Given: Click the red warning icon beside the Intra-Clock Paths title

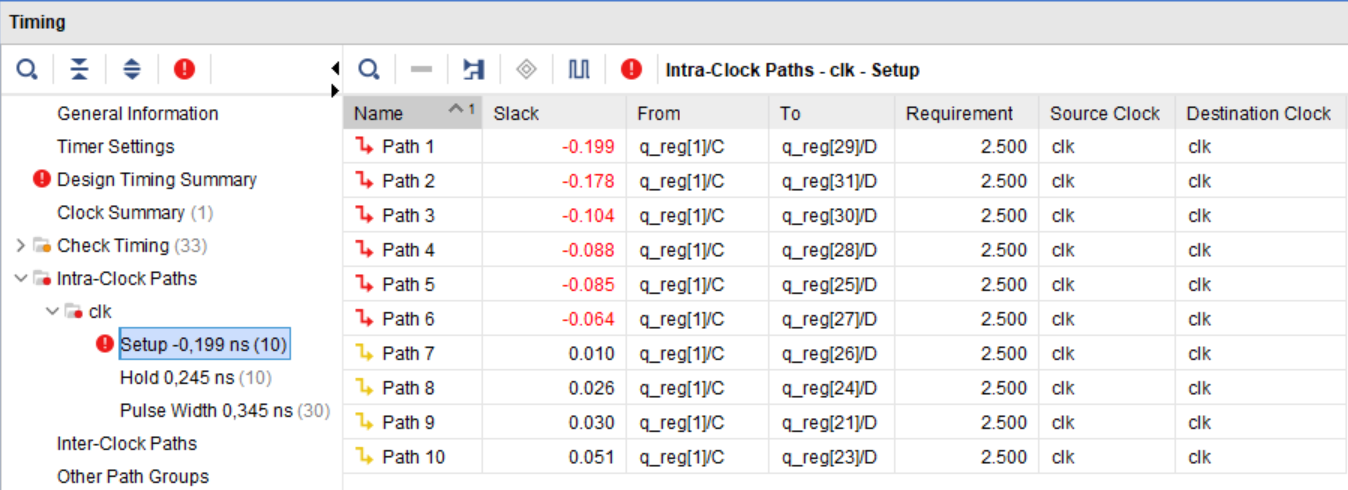Looking at the screenshot, I should point(631,69).
